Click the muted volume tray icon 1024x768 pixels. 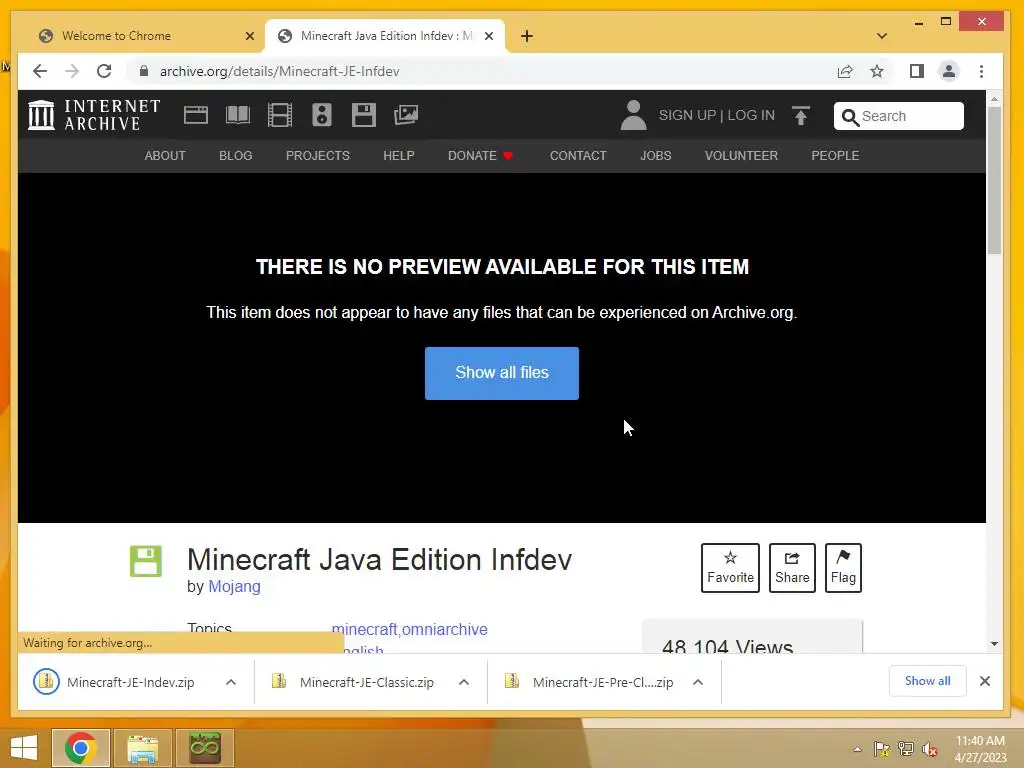click(930, 749)
